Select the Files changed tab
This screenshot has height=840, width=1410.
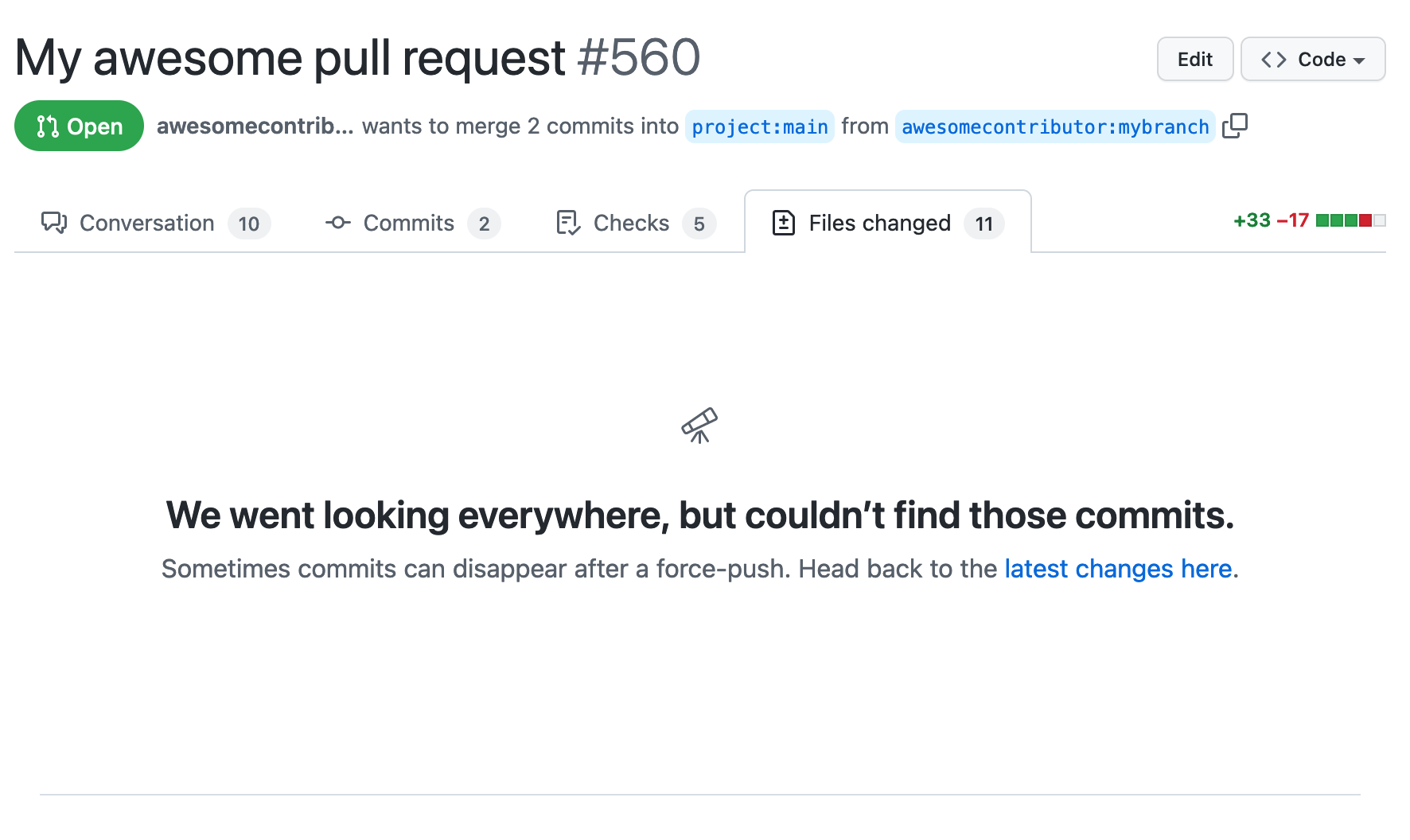pos(880,223)
